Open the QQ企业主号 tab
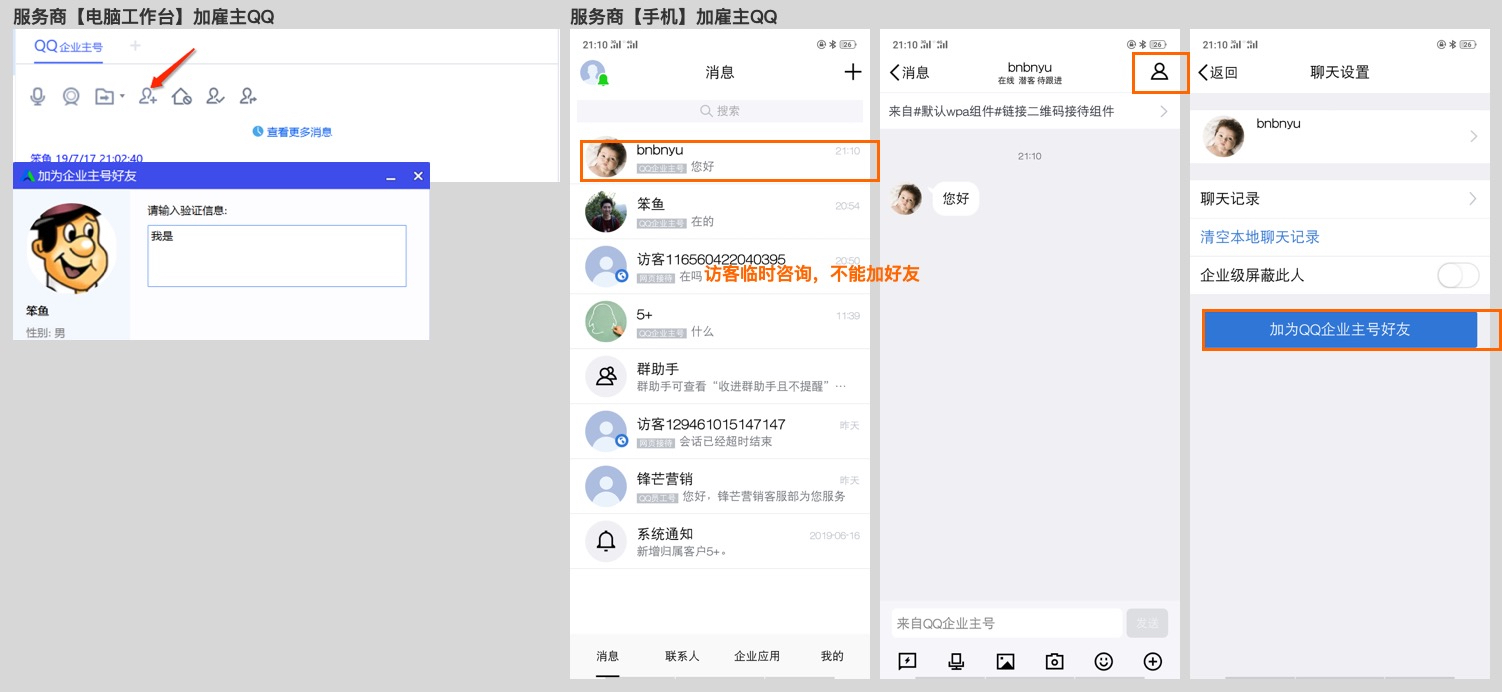The image size is (1502, 692). [68, 46]
